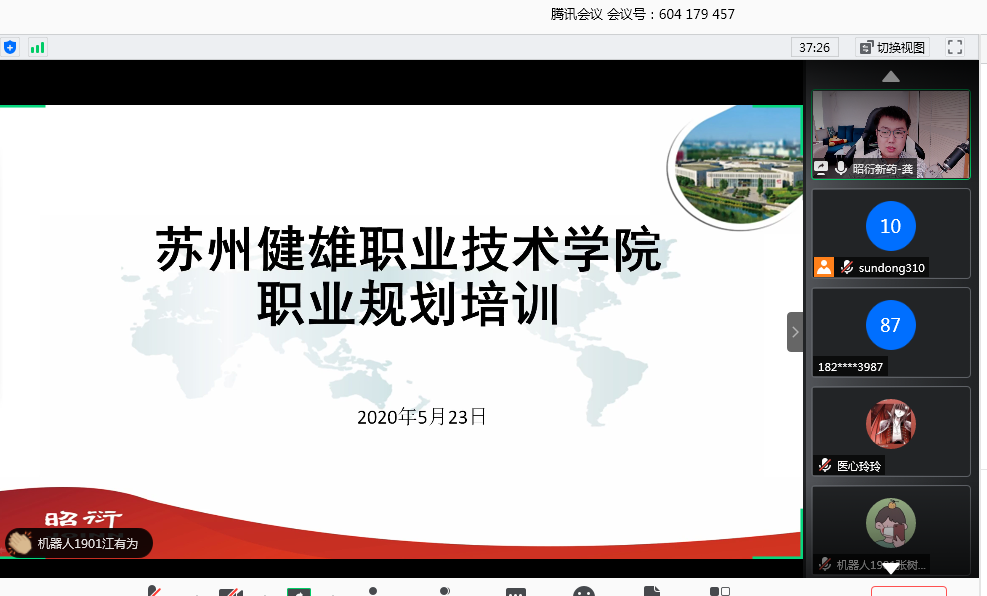Select the 医心玲玲 participant tile

coord(890,431)
